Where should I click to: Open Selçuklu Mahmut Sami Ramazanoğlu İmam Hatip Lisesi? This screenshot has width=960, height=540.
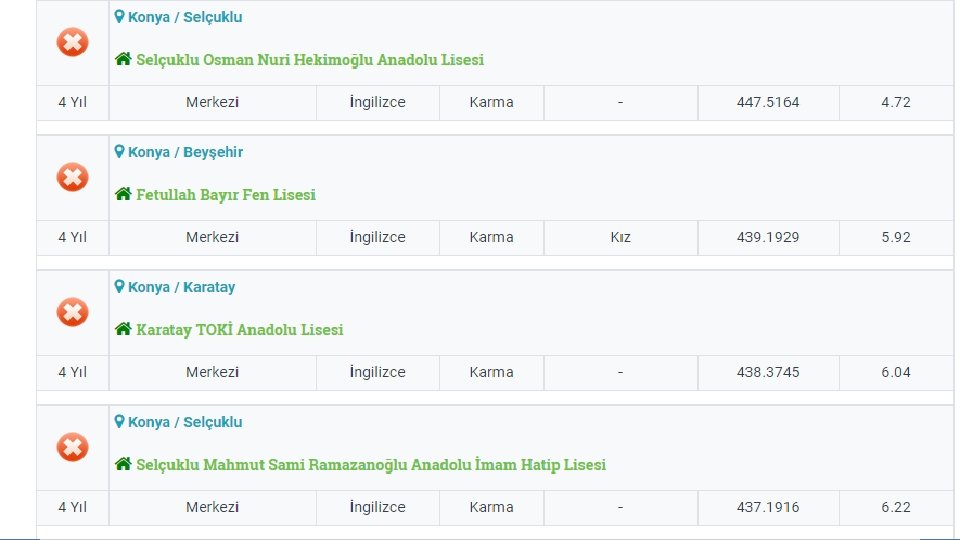371,465
